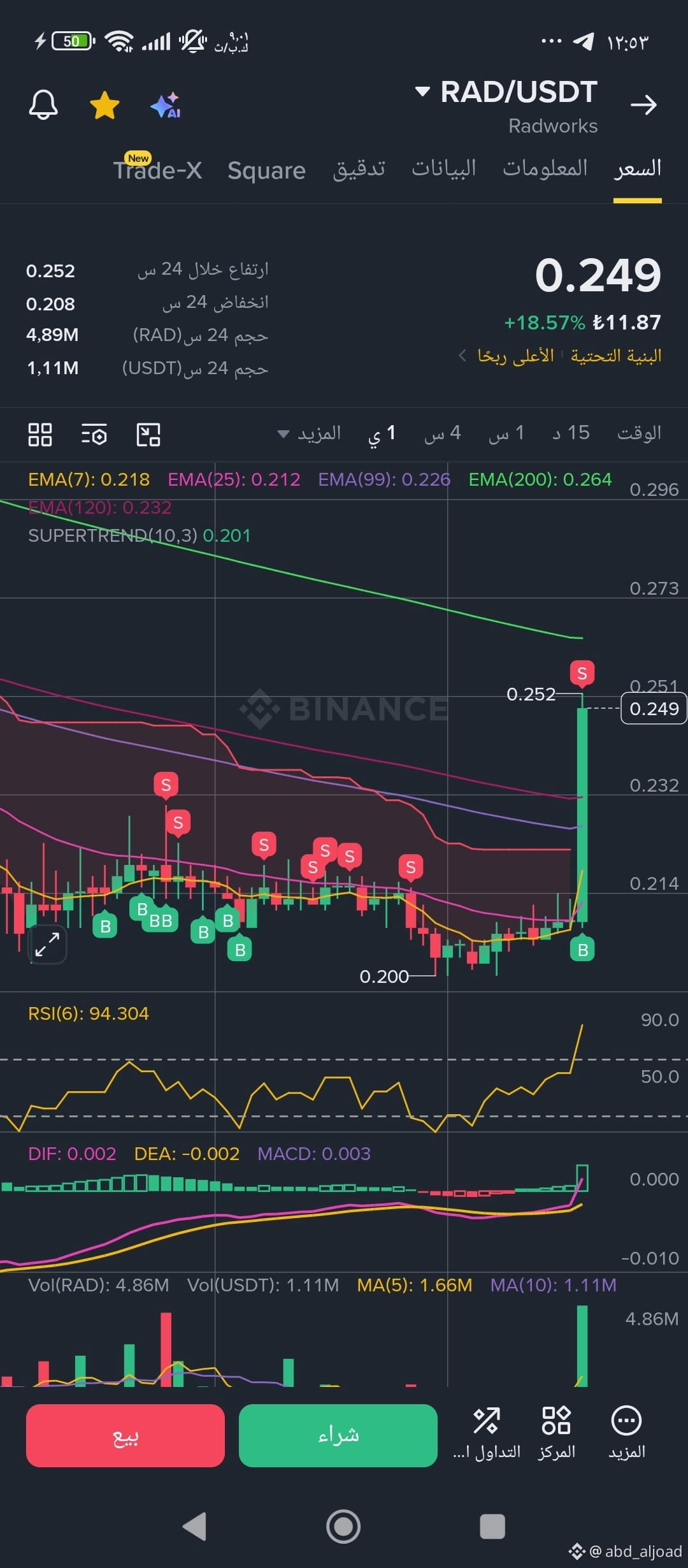The width and height of the screenshot is (688, 1568).
Task: Open price alert bell icon
Action: pyautogui.click(x=43, y=105)
